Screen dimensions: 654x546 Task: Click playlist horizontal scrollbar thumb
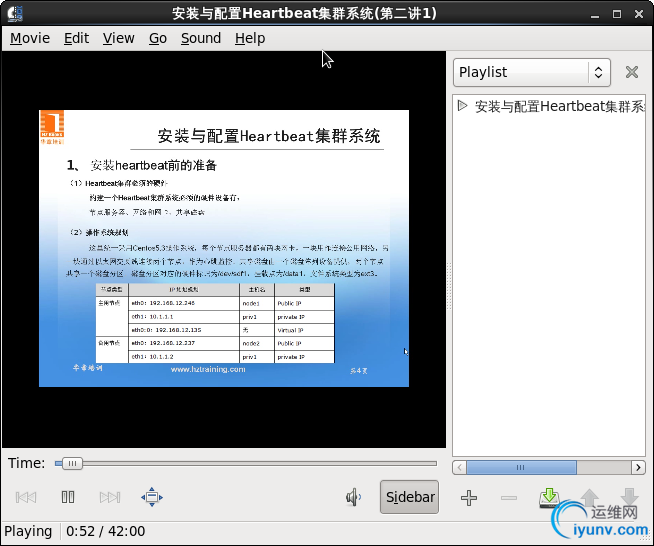pyautogui.click(x=521, y=467)
